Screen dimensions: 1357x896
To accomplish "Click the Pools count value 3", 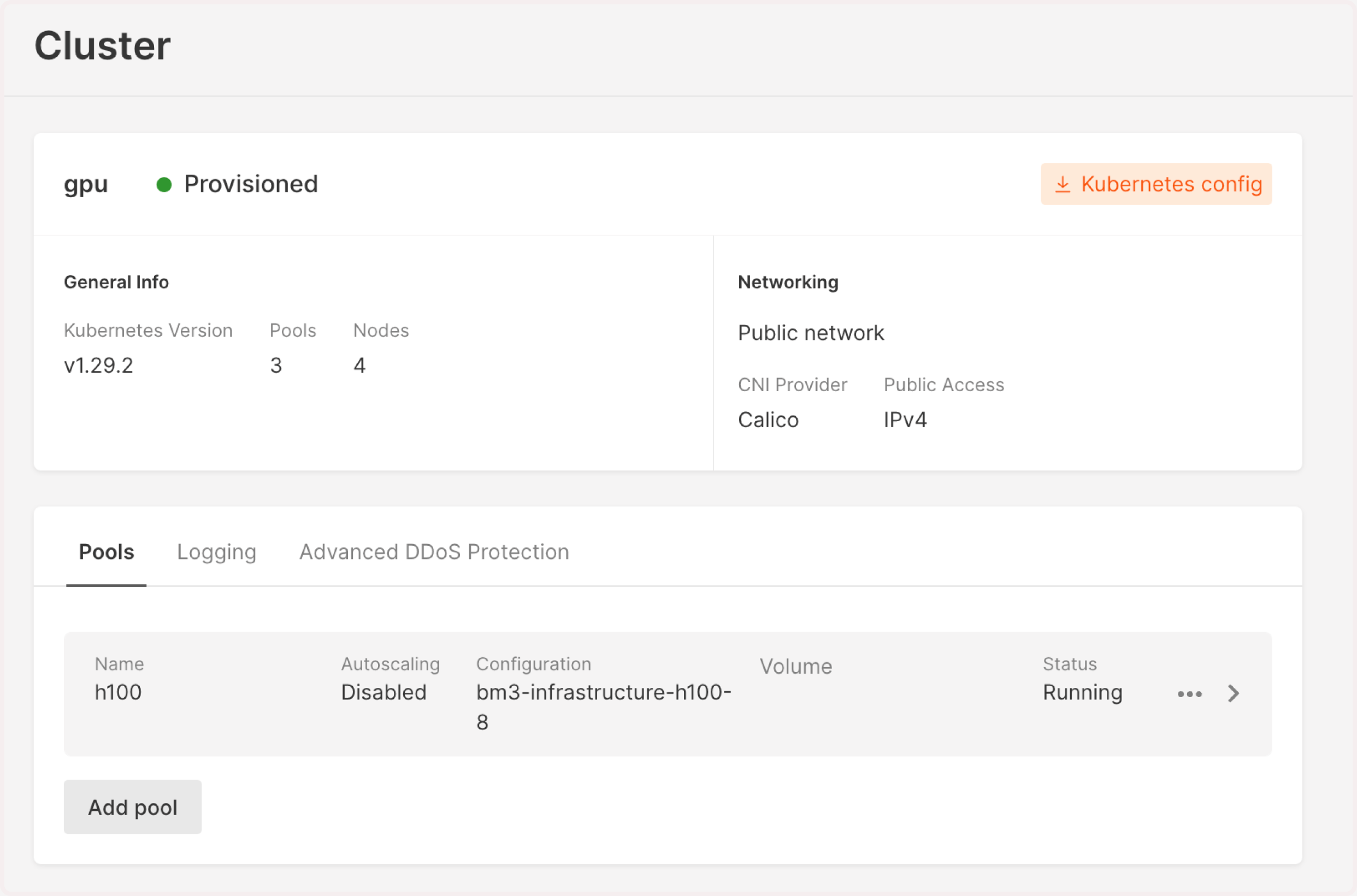I will (x=276, y=365).
